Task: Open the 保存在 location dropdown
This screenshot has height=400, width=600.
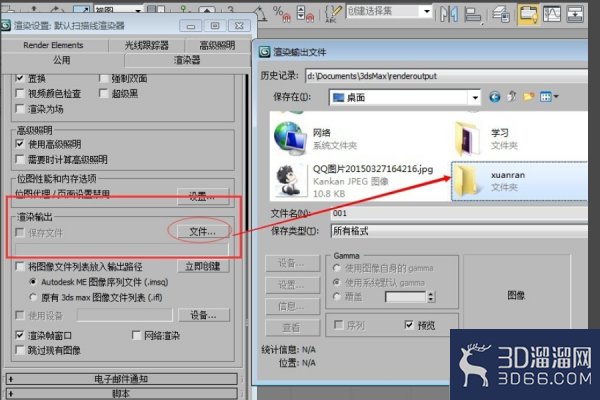Action: pyautogui.click(x=475, y=98)
